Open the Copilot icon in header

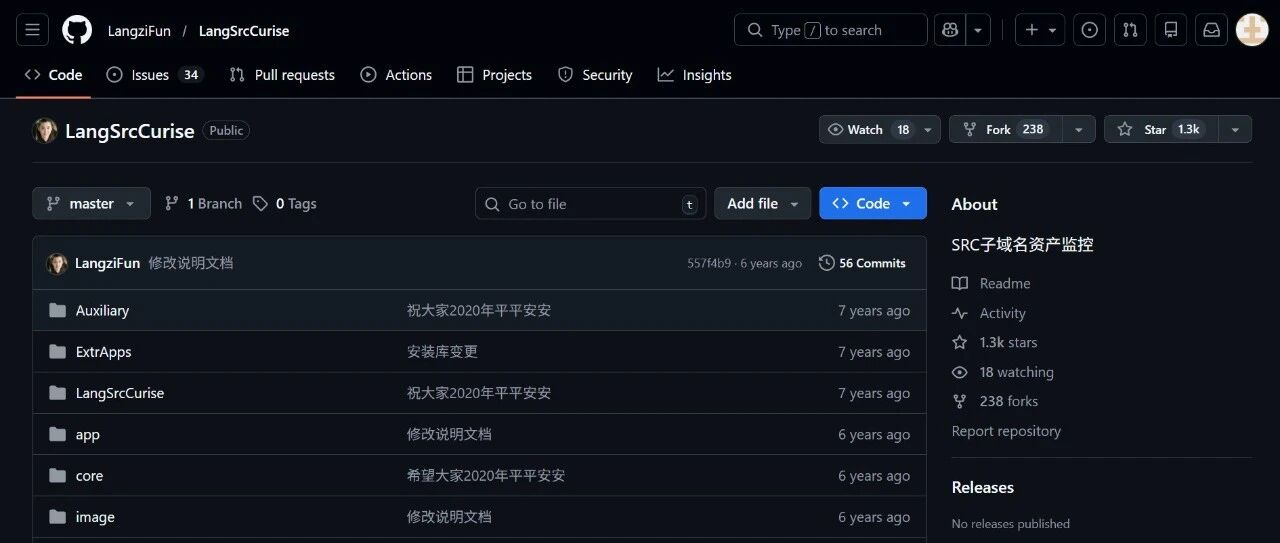[x=949, y=30]
